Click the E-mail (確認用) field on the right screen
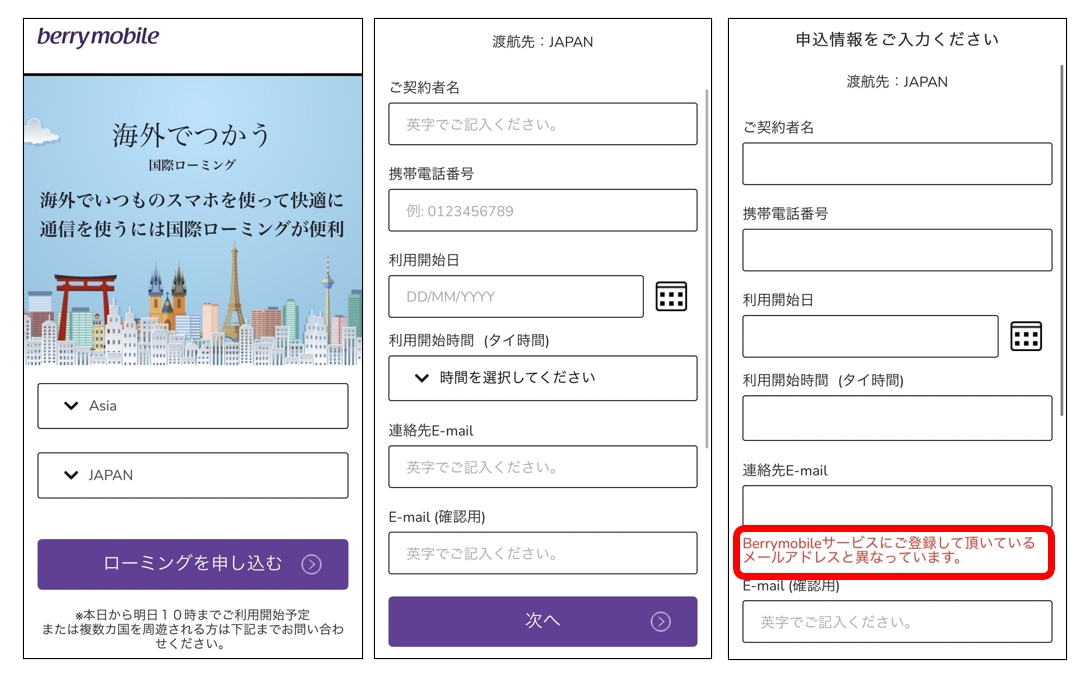Screen dimensions: 1089x675 [897, 622]
